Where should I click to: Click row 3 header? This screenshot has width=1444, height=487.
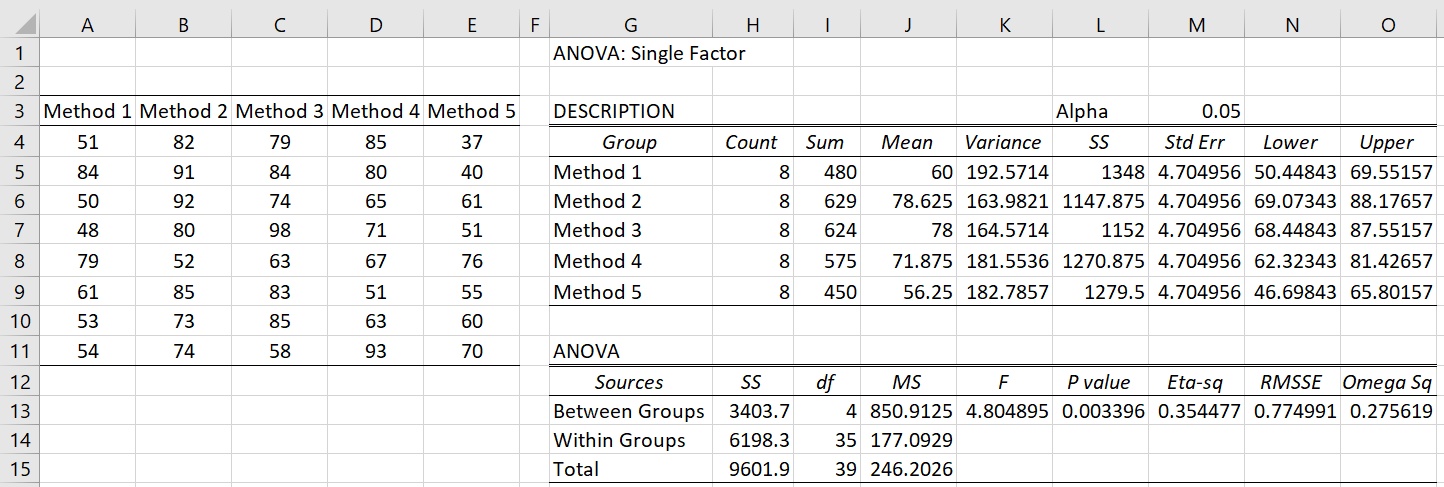(x=19, y=111)
